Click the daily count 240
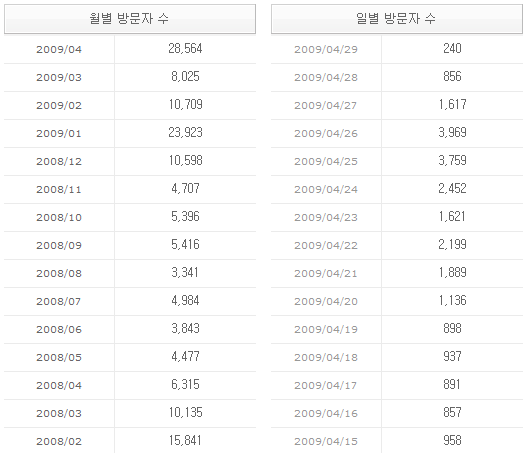 (x=452, y=49)
